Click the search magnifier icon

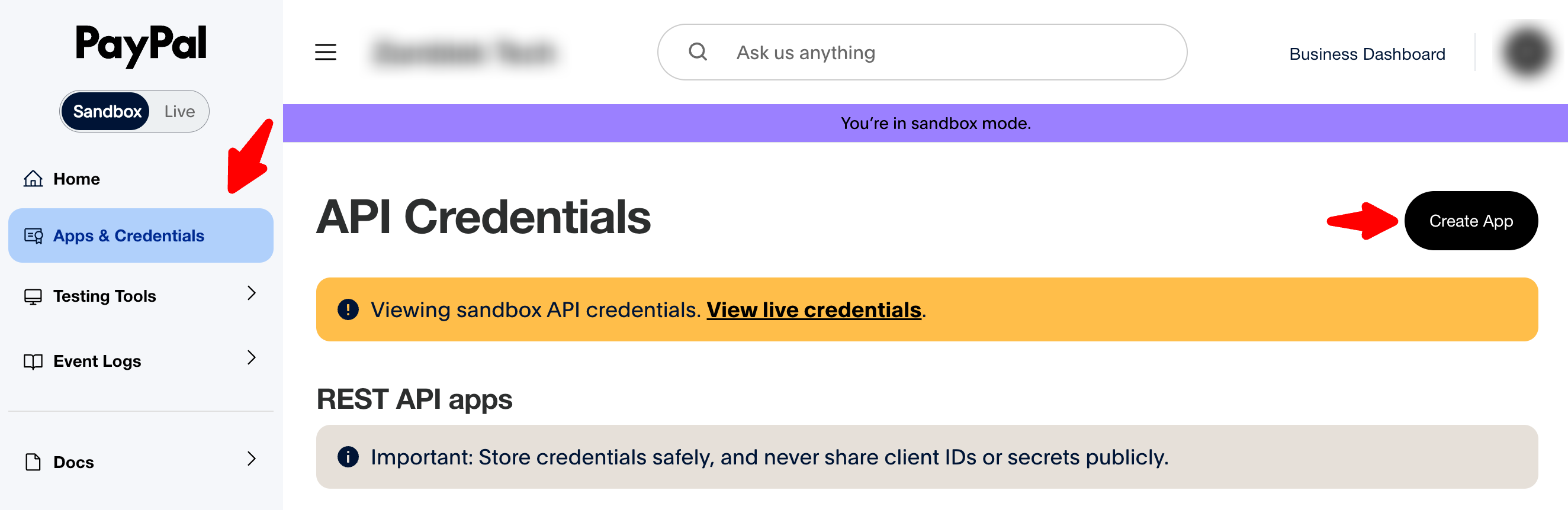pyautogui.click(x=698, y=52)
